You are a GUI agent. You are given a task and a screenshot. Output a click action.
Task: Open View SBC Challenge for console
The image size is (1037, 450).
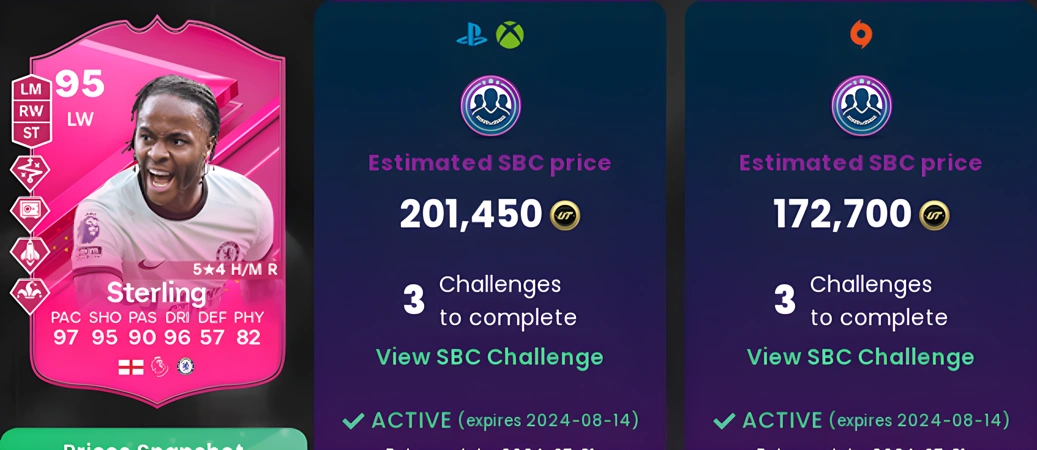pyautogui.click(x=490, y=357)
